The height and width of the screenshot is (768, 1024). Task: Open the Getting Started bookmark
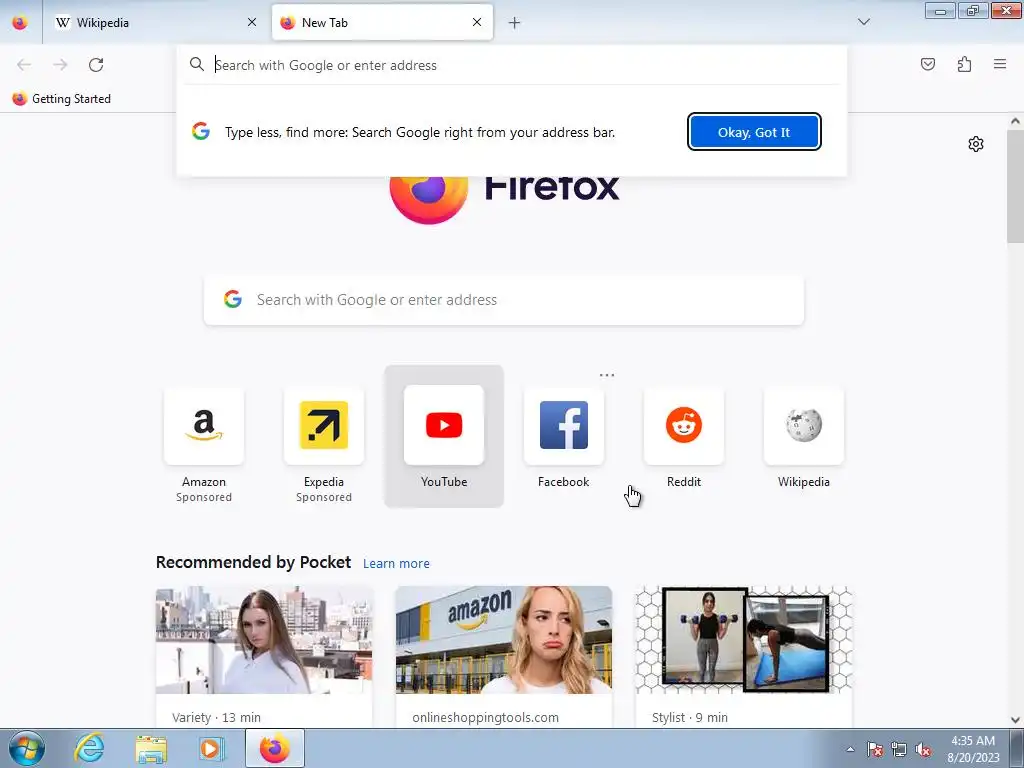click(62, 99)
